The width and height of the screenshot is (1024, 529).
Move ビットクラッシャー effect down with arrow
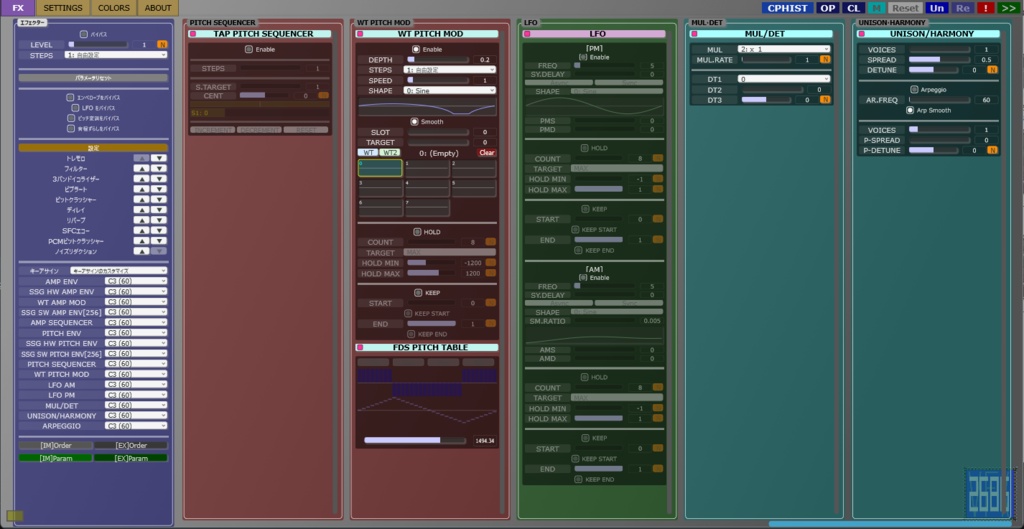tap(159, 199)
